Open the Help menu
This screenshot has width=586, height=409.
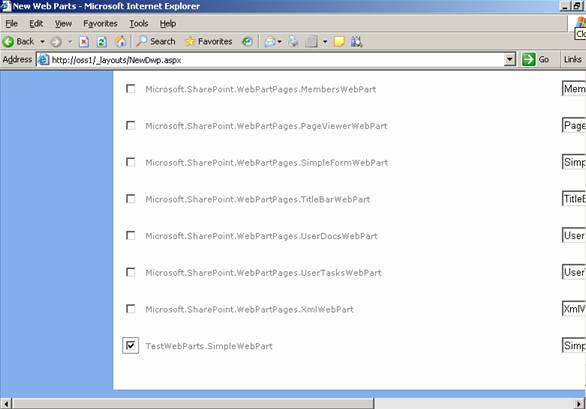point(168,24)
